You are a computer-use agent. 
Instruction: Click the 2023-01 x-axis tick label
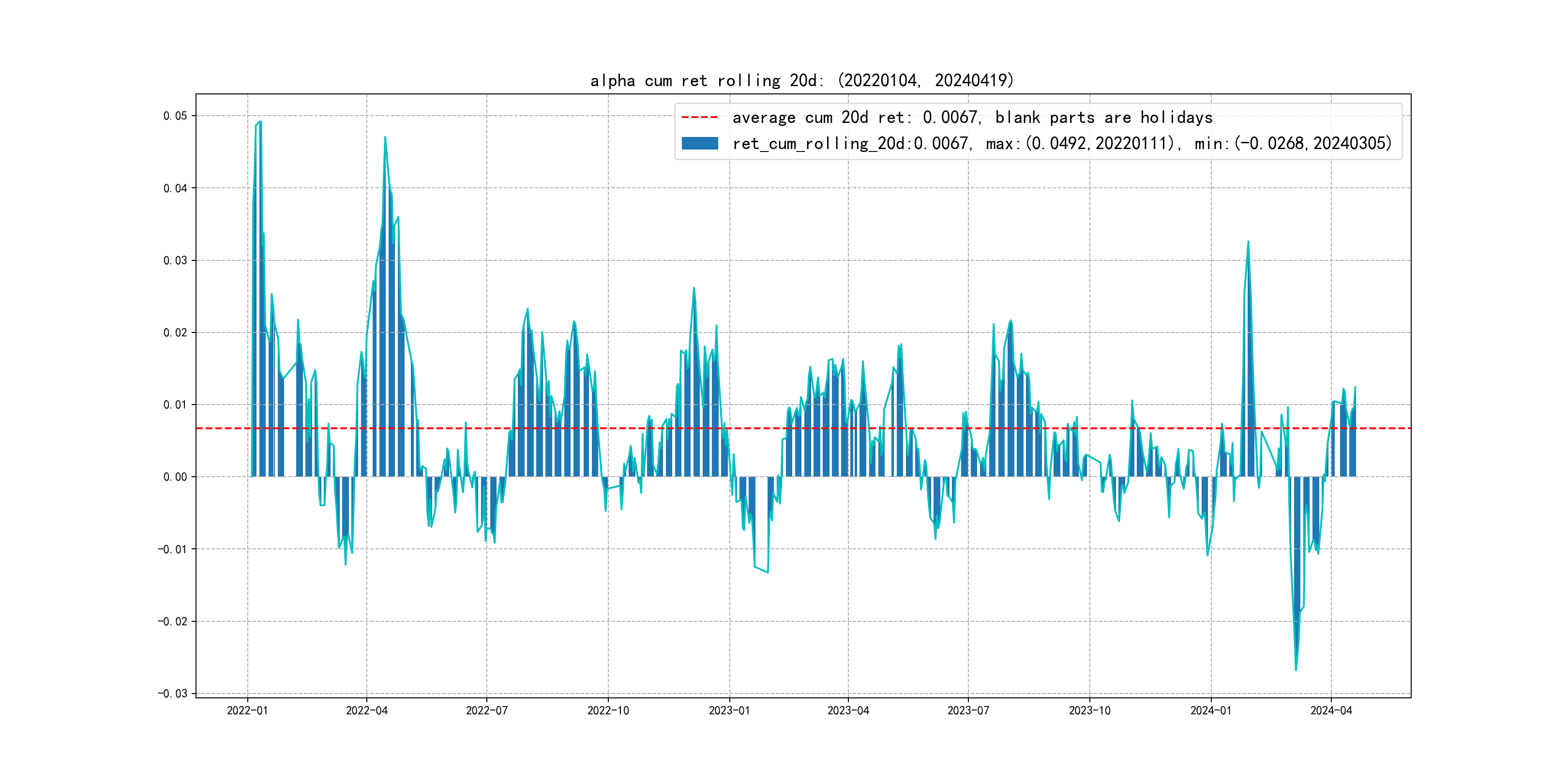point(729,710)
